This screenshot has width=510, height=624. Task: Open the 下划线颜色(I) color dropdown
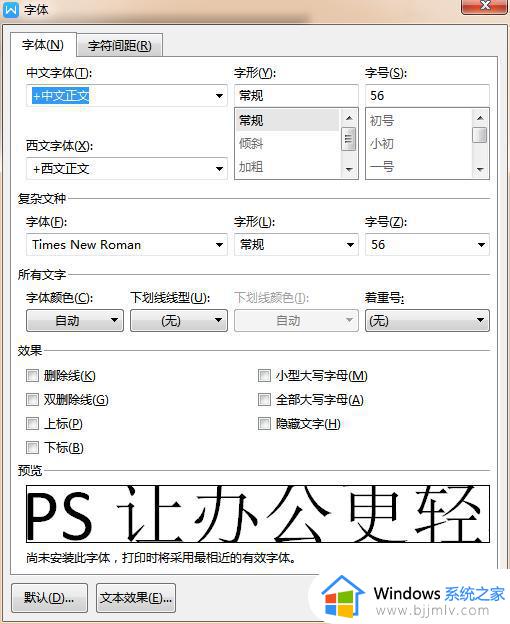[296, 320]
